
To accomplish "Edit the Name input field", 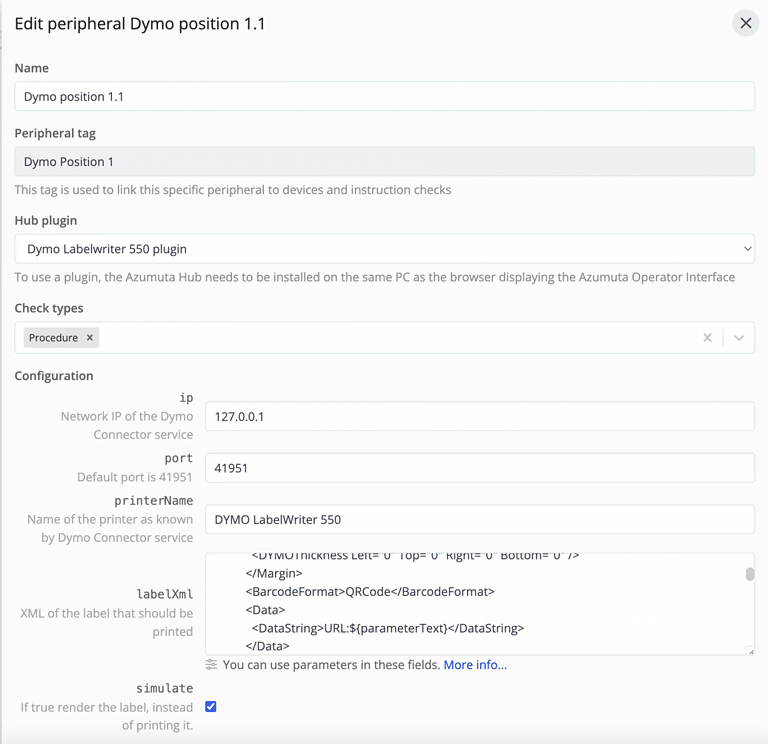I will point(384,96).
